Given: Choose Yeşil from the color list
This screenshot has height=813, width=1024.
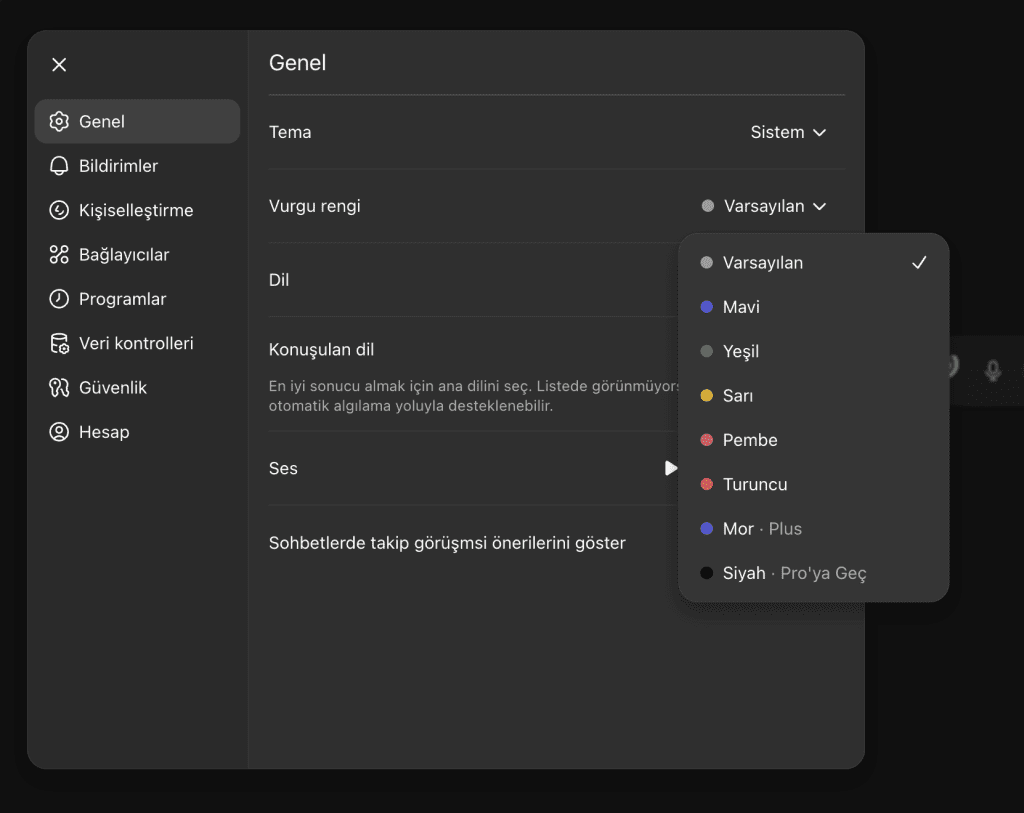Looking at the screenshot, I should 741,351.
